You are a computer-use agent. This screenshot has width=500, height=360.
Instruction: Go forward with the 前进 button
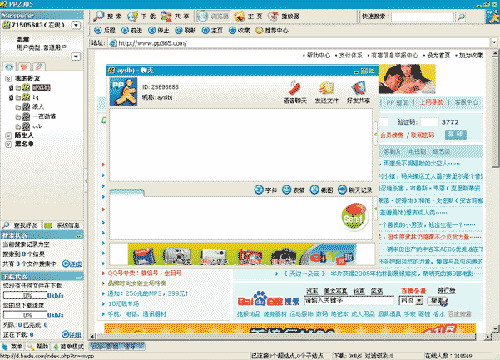pyautogui.click(x=131, y=30)
